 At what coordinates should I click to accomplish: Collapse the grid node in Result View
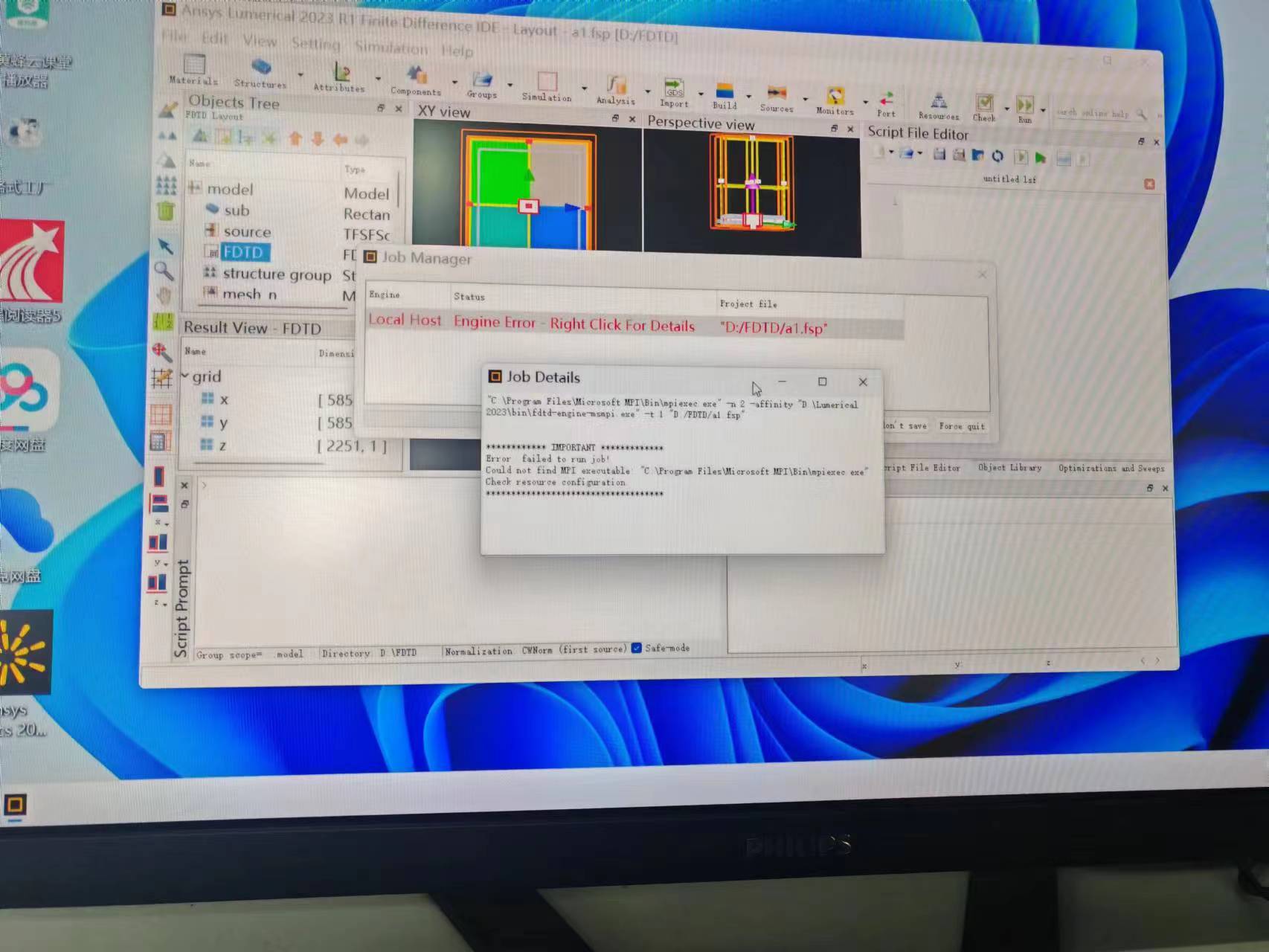coord(185,376)
